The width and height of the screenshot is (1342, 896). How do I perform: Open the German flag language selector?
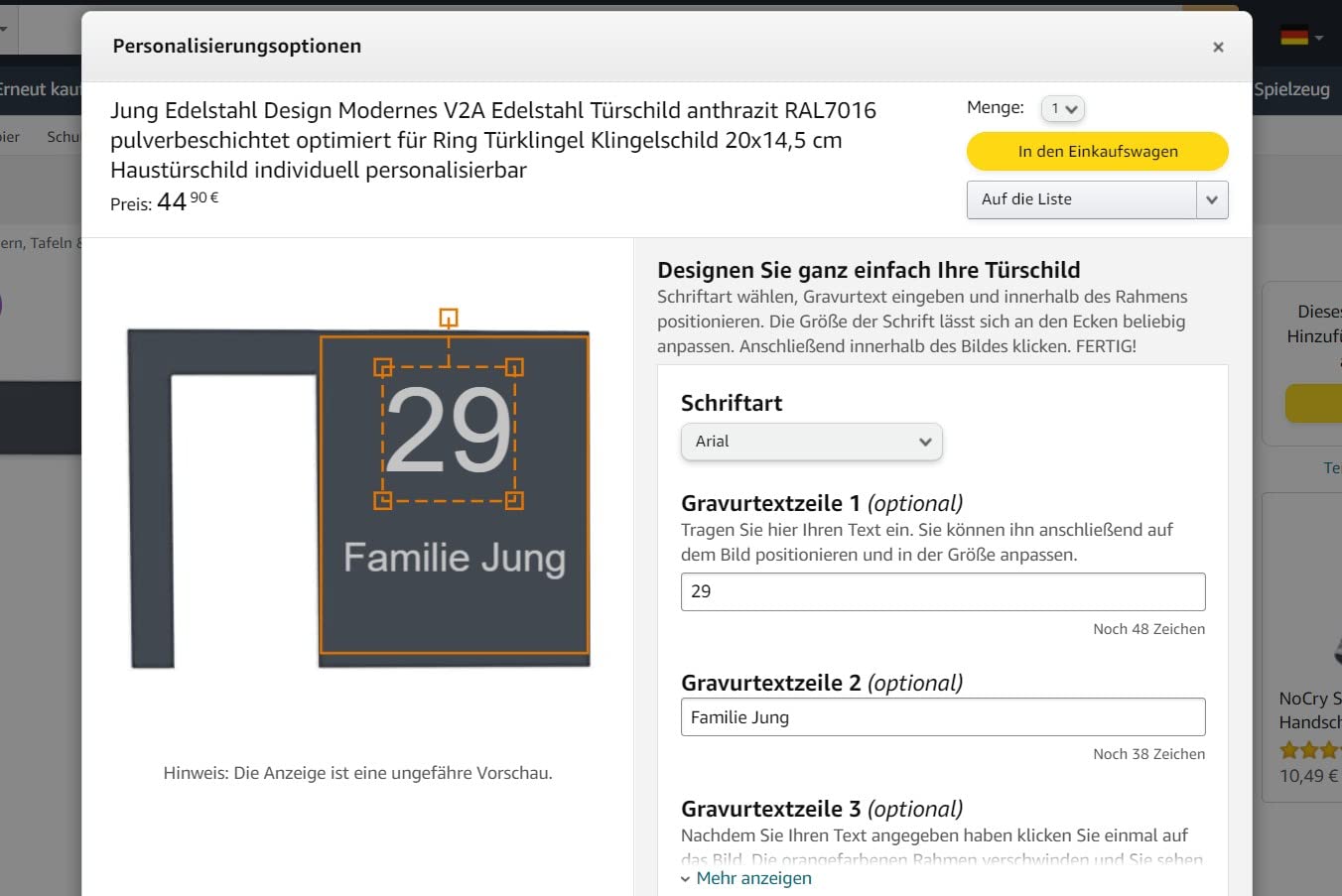point(1301,37)
